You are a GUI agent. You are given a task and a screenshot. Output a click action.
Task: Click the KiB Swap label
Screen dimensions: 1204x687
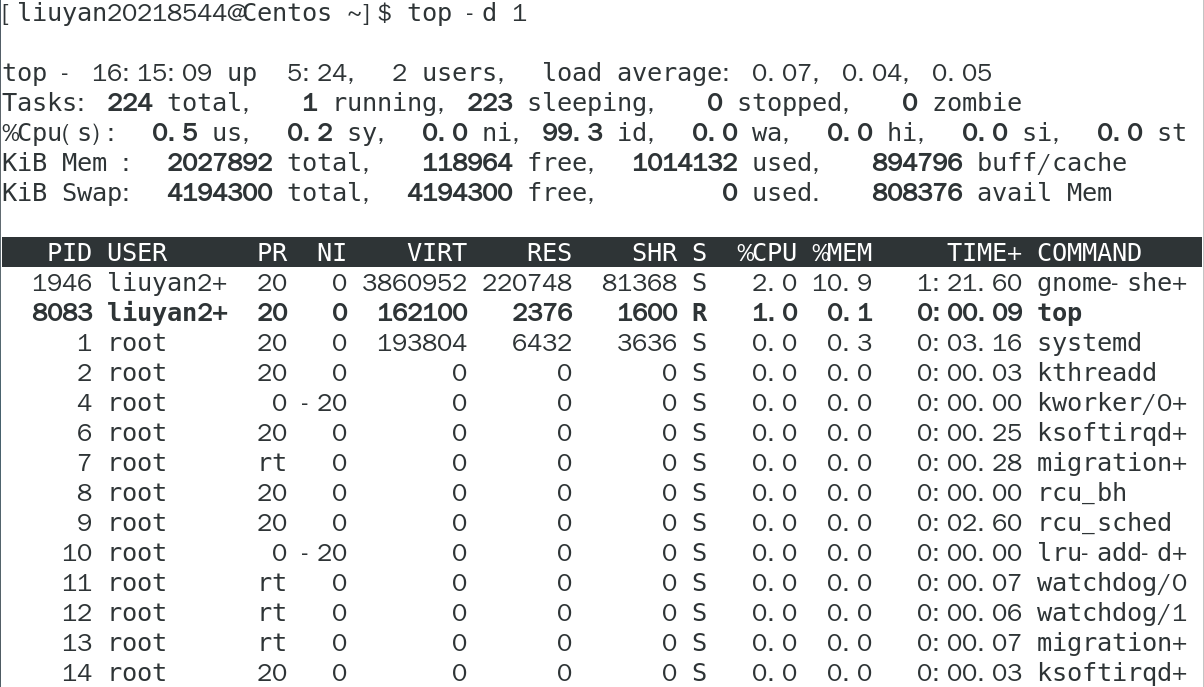66,193
